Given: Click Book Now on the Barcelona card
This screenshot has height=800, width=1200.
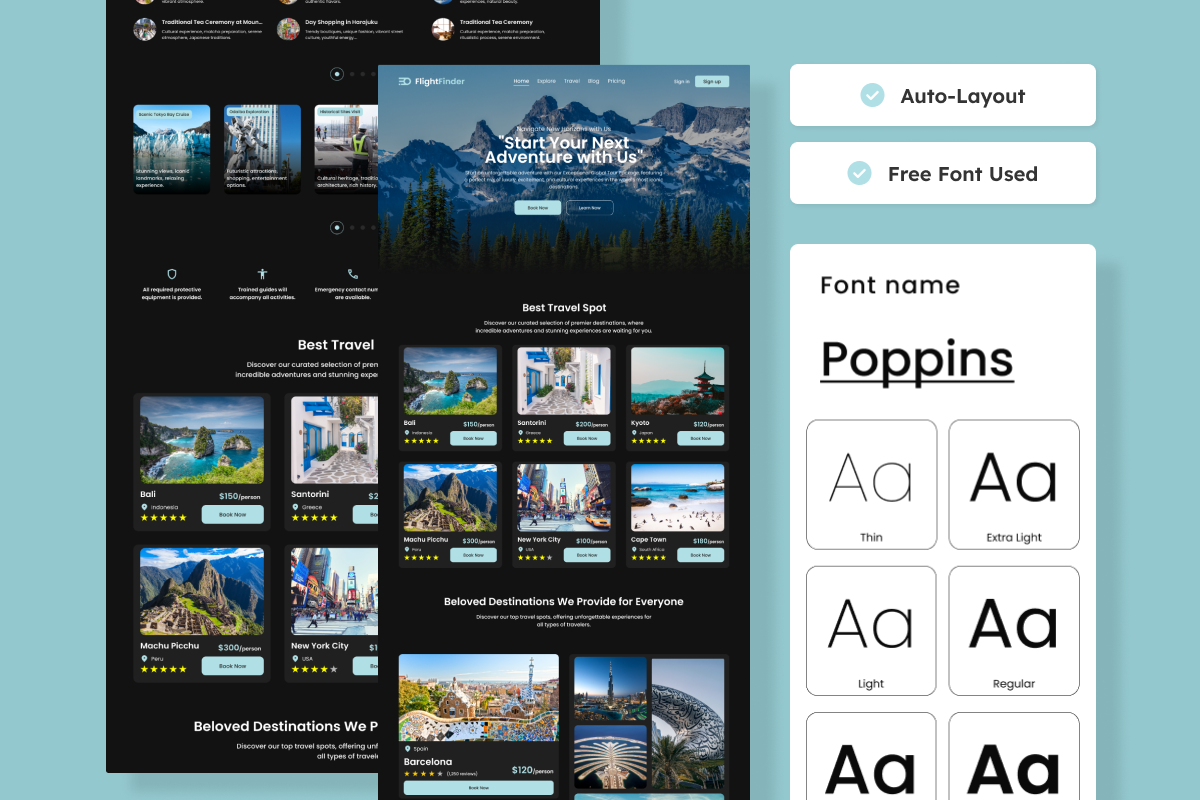Looking at the screenshot, I should pos(479,788).
